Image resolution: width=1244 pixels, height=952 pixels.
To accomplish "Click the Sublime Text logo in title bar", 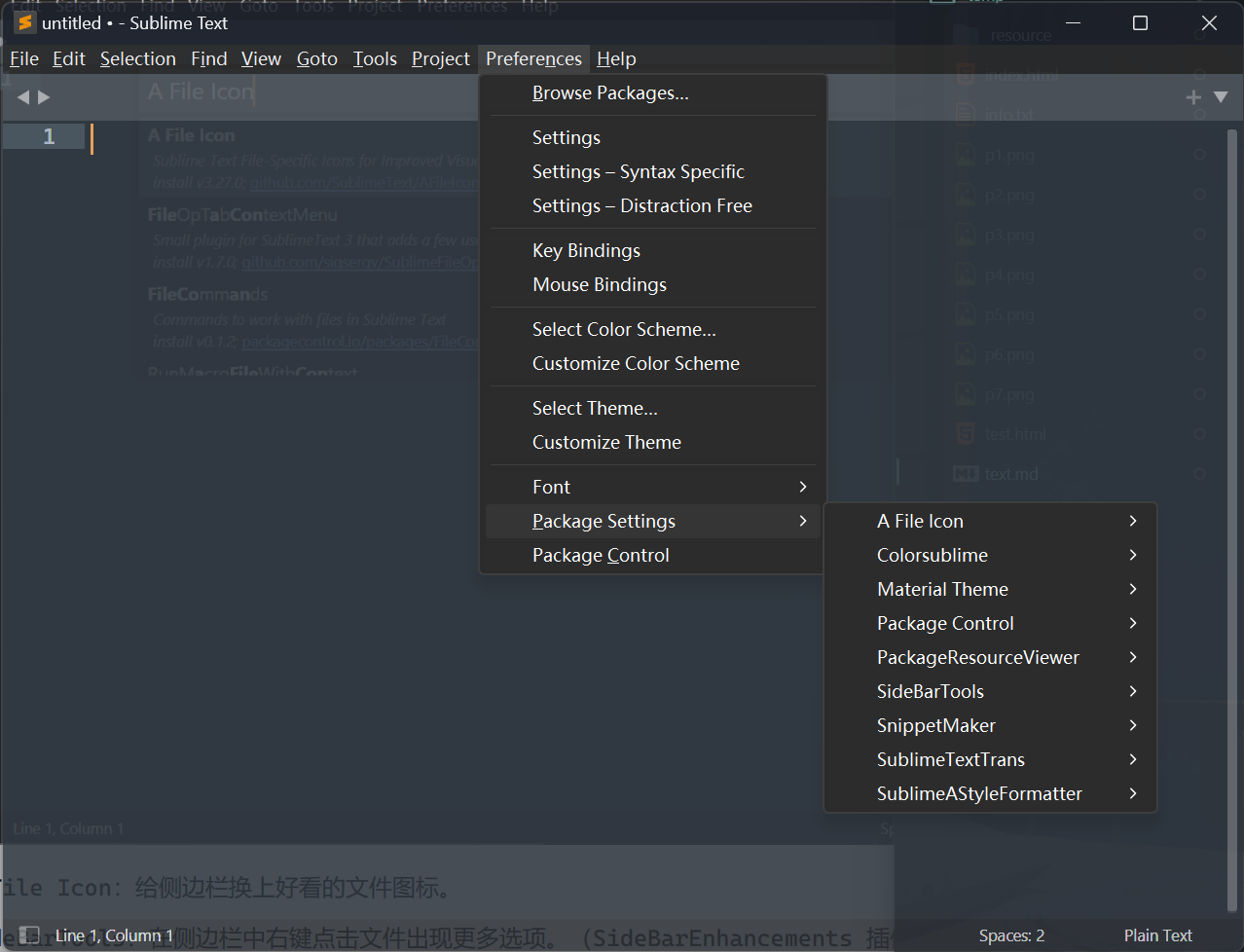I will [25, 22].
